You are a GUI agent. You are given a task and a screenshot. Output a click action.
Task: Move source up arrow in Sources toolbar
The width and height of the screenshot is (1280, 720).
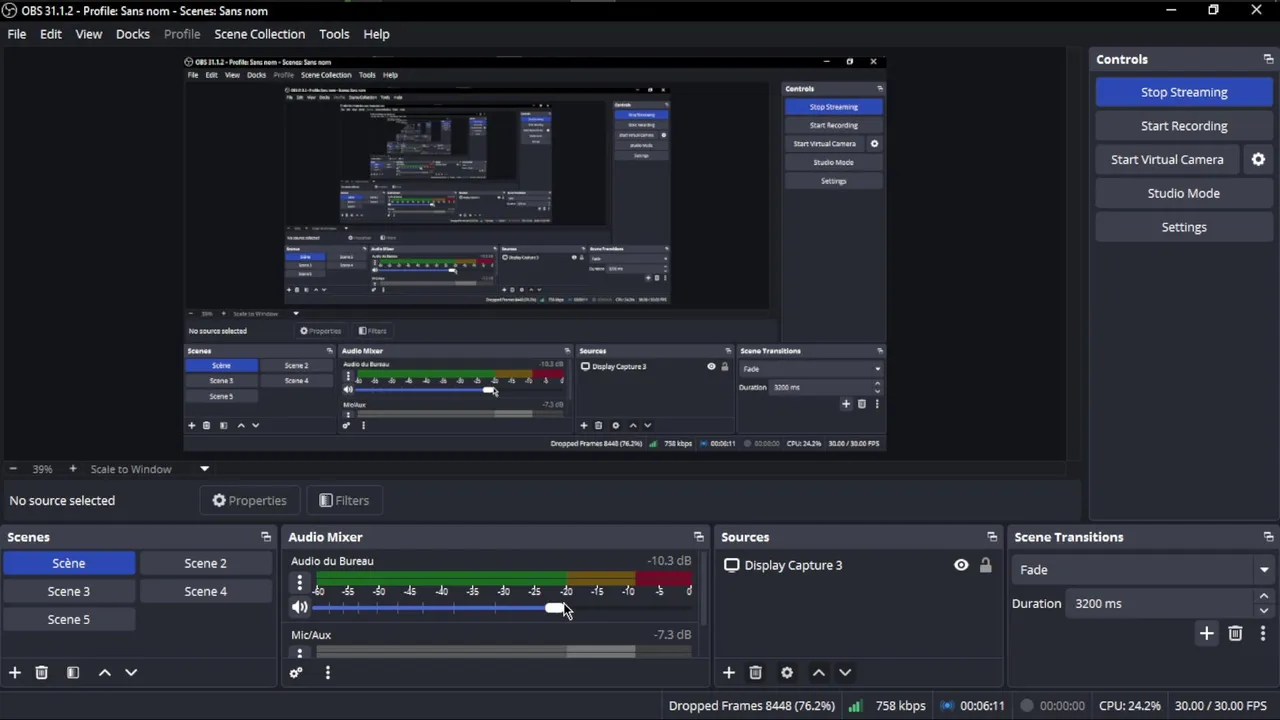tap(819, 673)
